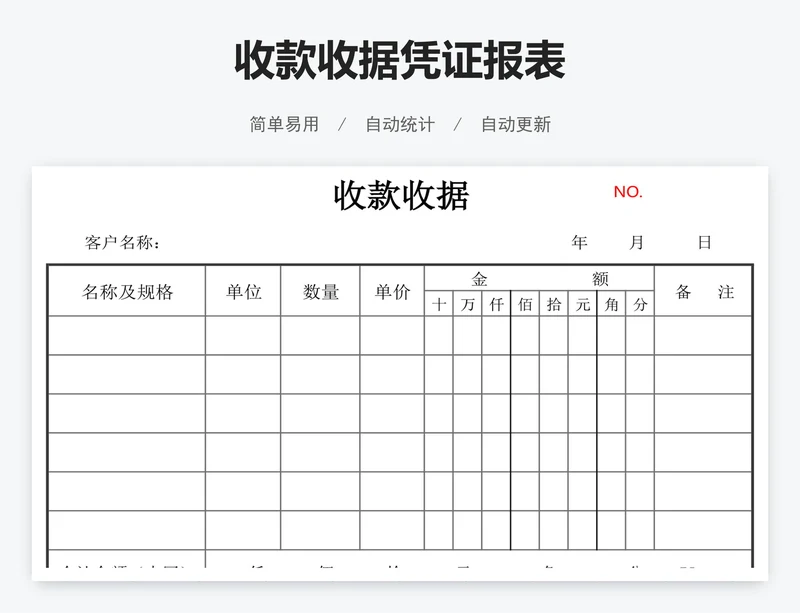Click the red NO. label
The width and height of the screenshot is (800, 613).
628,192
